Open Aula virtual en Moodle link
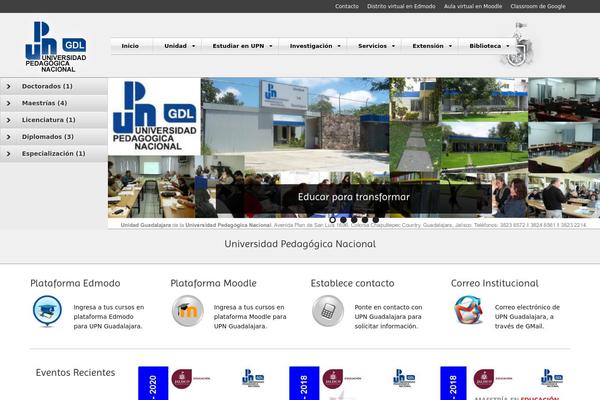 [473, 6]
